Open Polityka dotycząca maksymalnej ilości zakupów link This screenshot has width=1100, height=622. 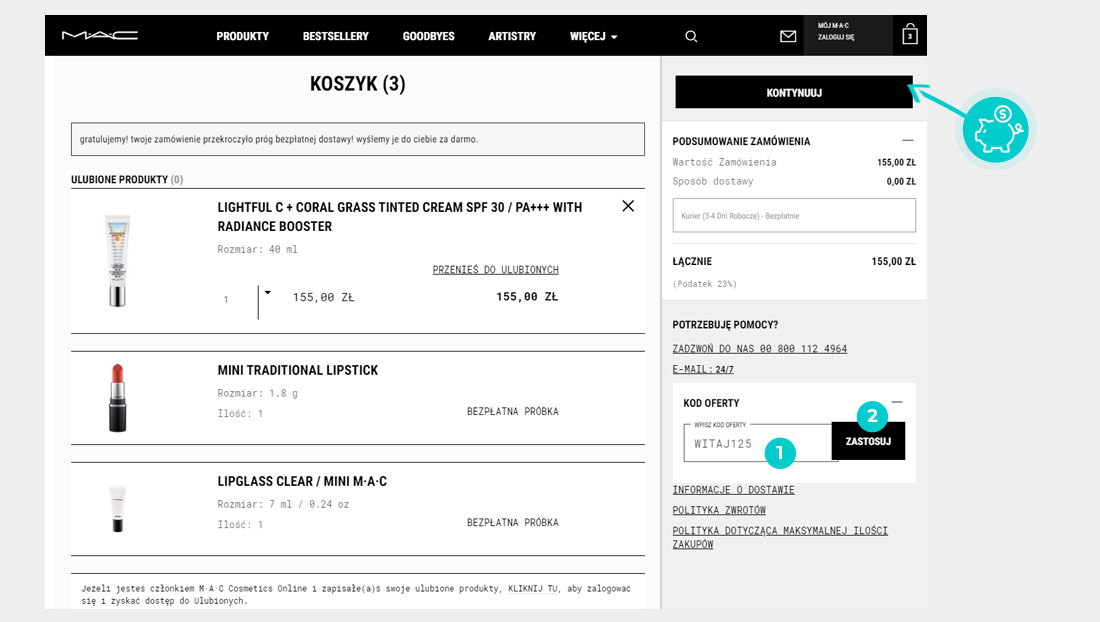780,537
